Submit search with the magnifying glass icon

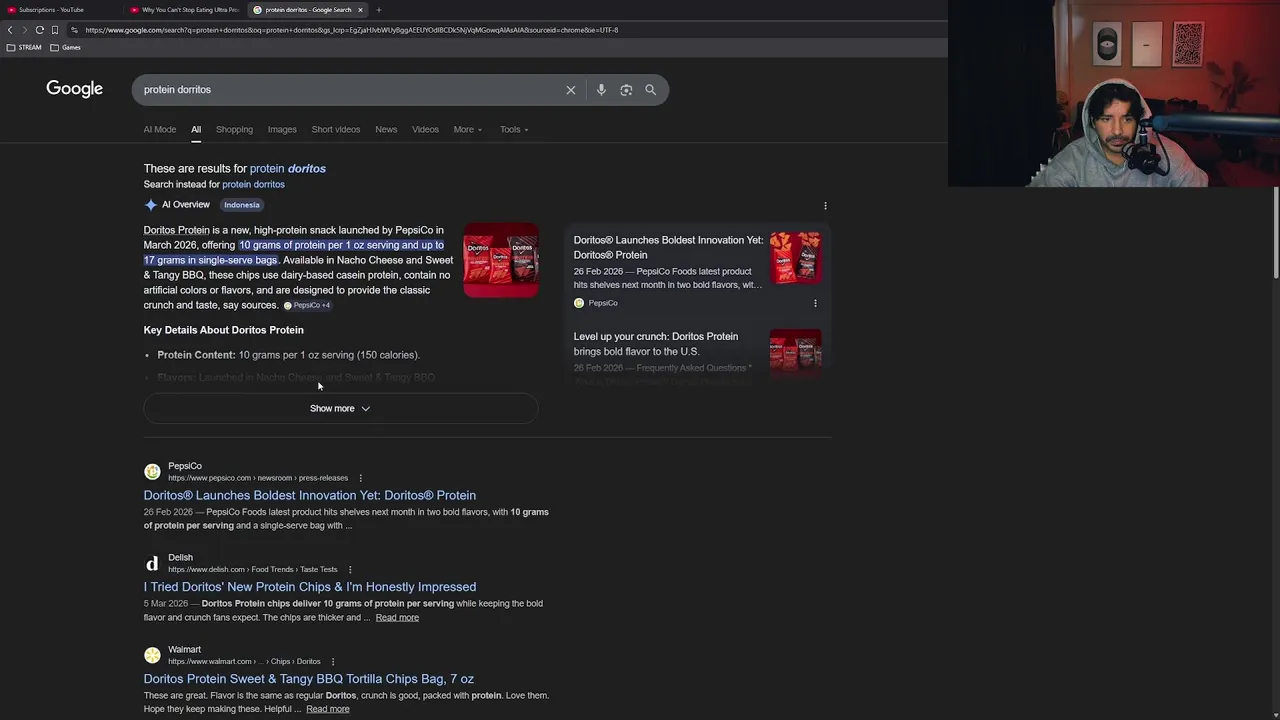coord(650,90)
